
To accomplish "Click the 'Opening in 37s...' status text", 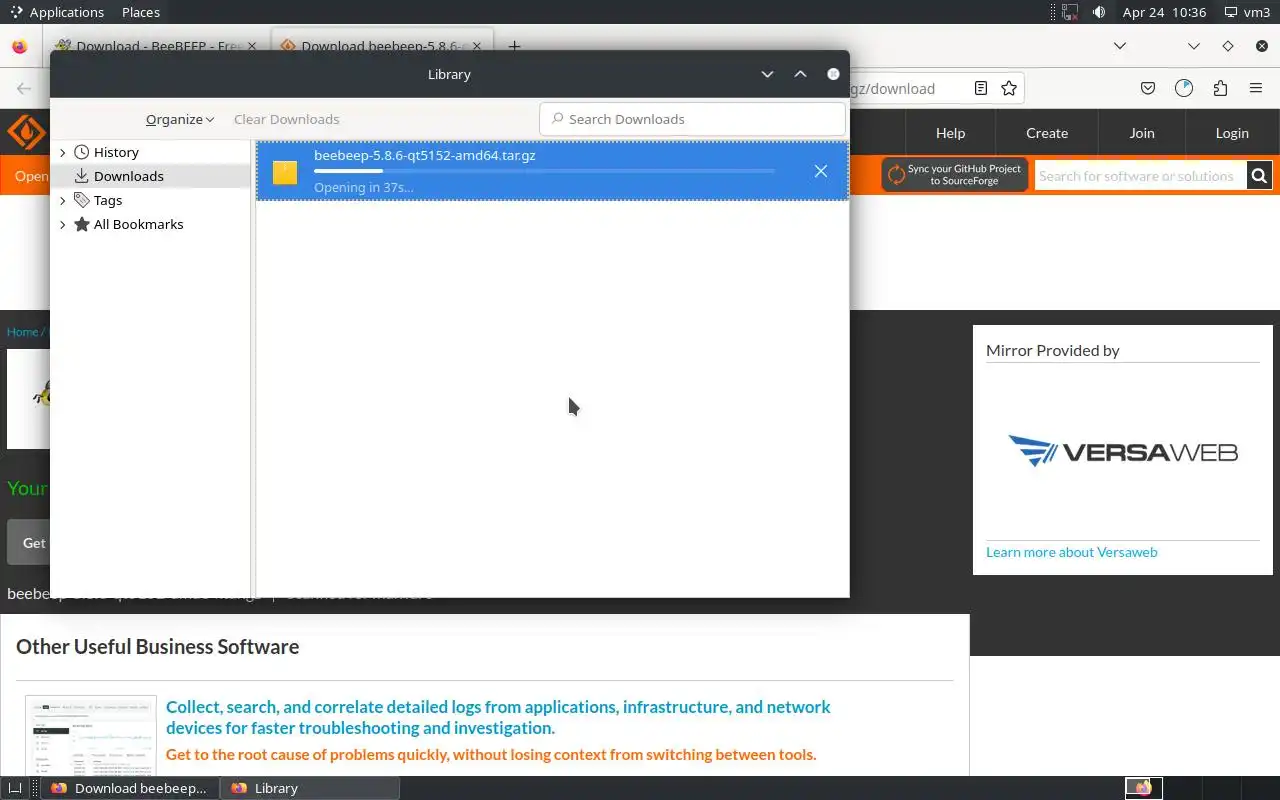I will pos(363,187).
